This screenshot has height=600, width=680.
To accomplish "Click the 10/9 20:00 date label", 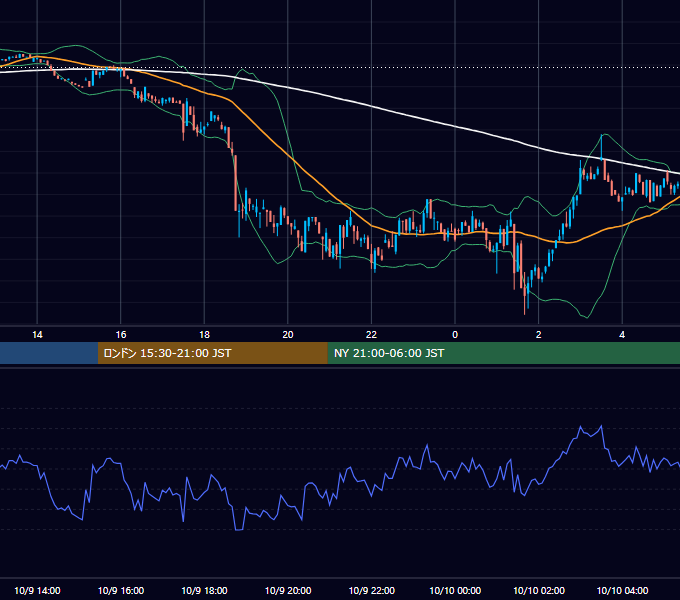I will [x=288, y=590].
